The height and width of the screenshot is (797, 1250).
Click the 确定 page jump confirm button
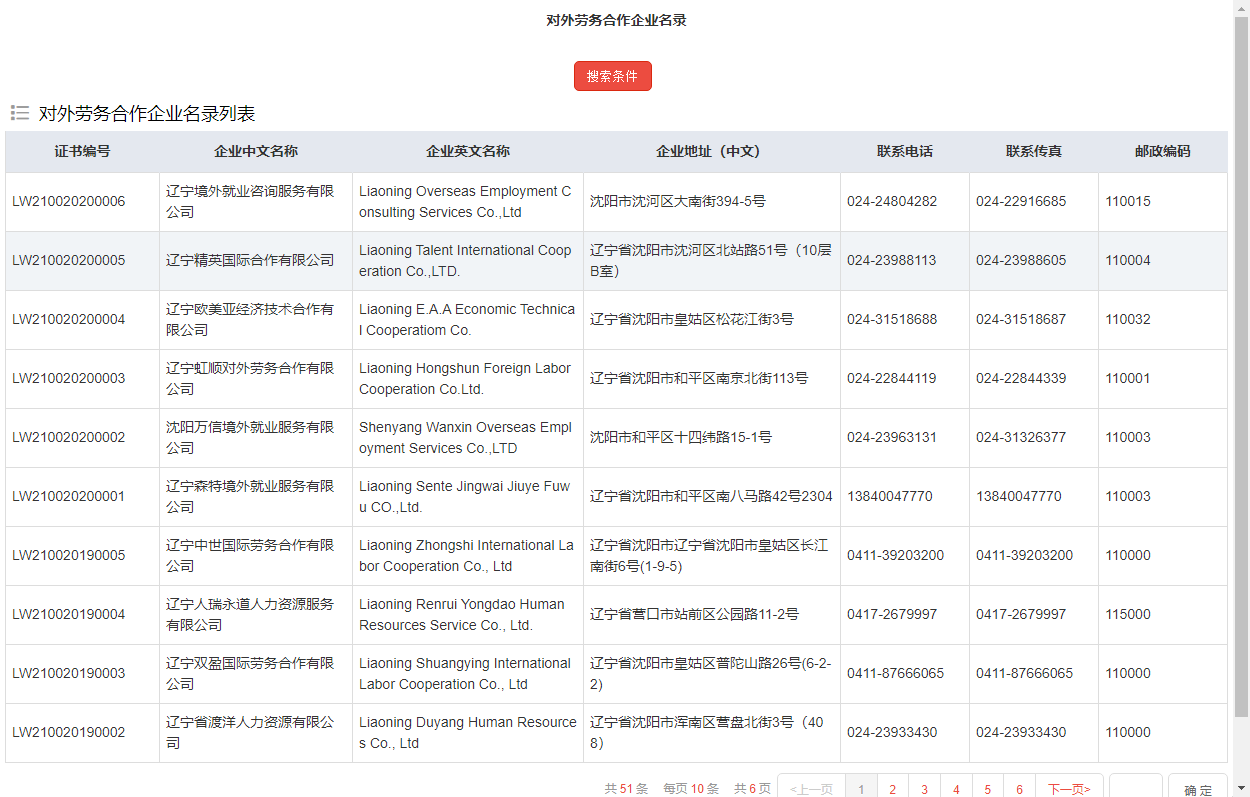1197,789
